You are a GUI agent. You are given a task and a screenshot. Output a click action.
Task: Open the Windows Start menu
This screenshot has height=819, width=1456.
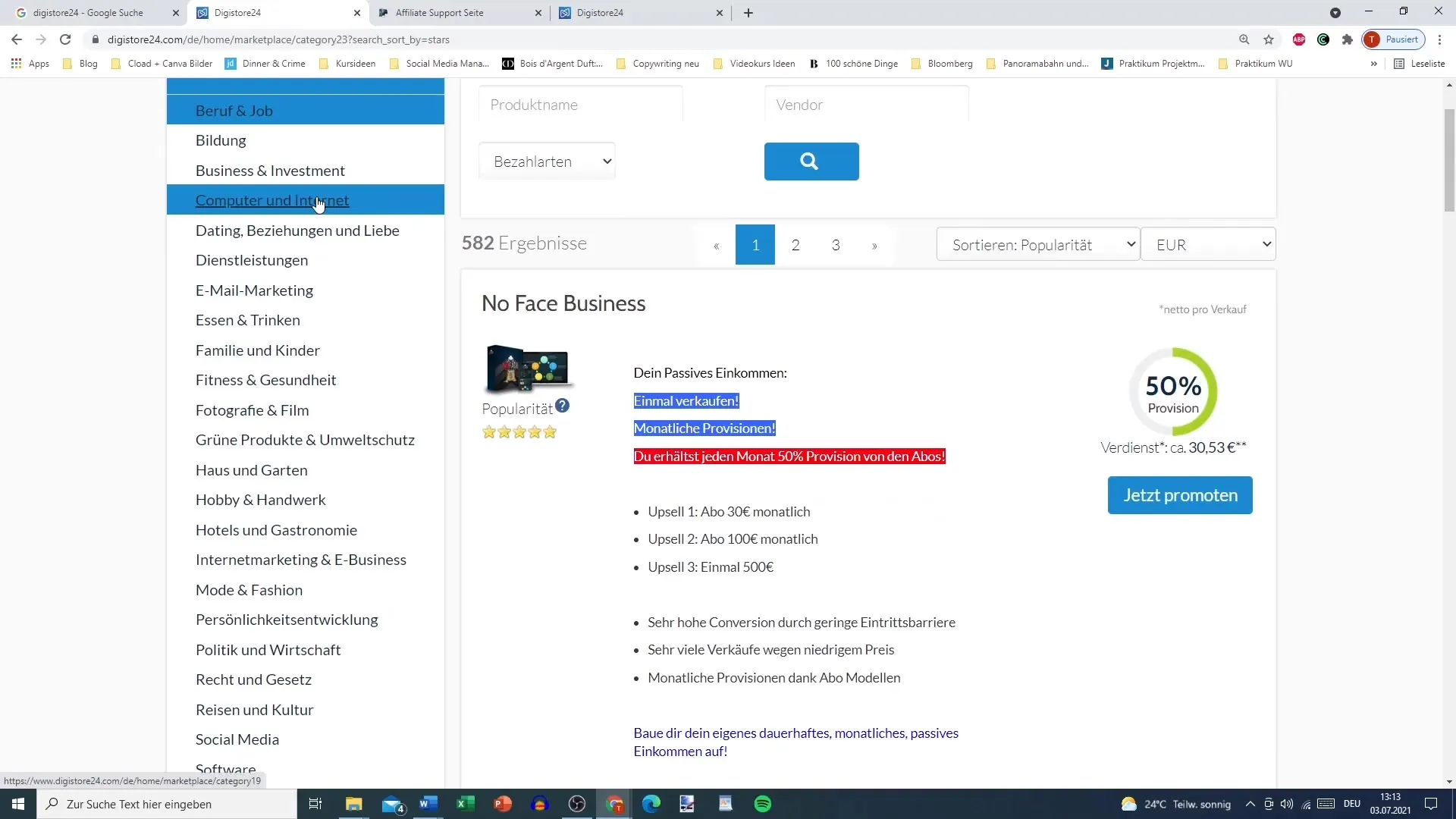tap(18, 804)
